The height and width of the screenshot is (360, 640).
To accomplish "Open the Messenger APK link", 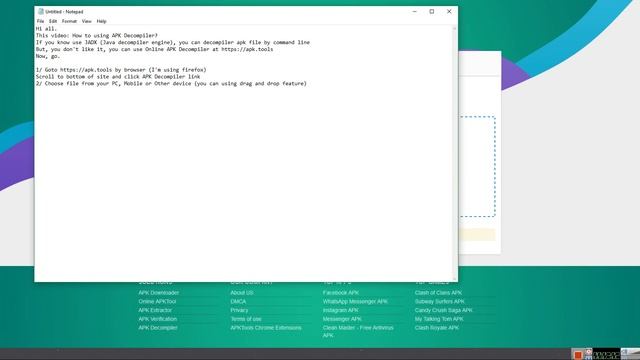I will (342, 319).
